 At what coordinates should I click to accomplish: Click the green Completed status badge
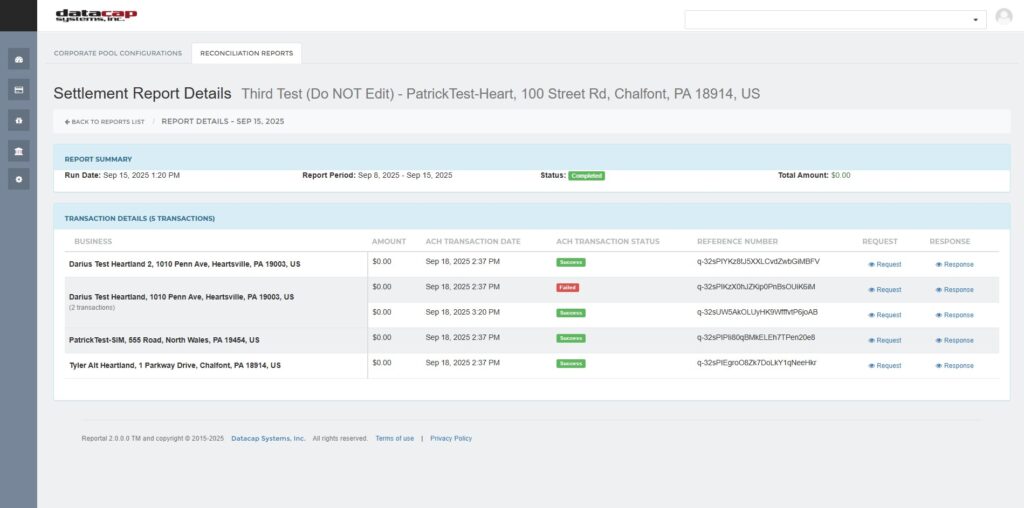586,176
